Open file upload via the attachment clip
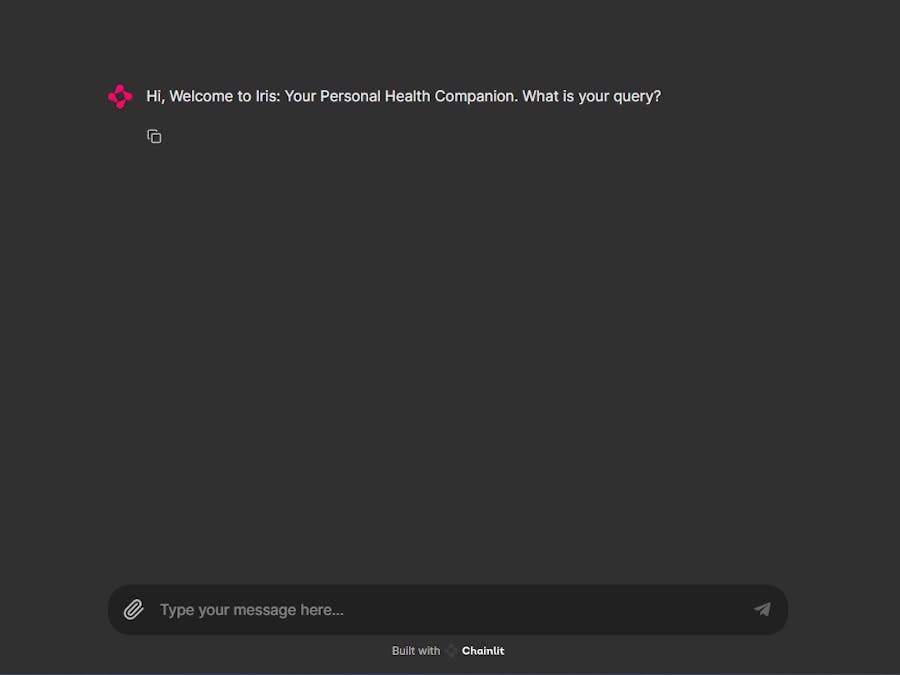The image size is (900, 675). click(134, 610)
